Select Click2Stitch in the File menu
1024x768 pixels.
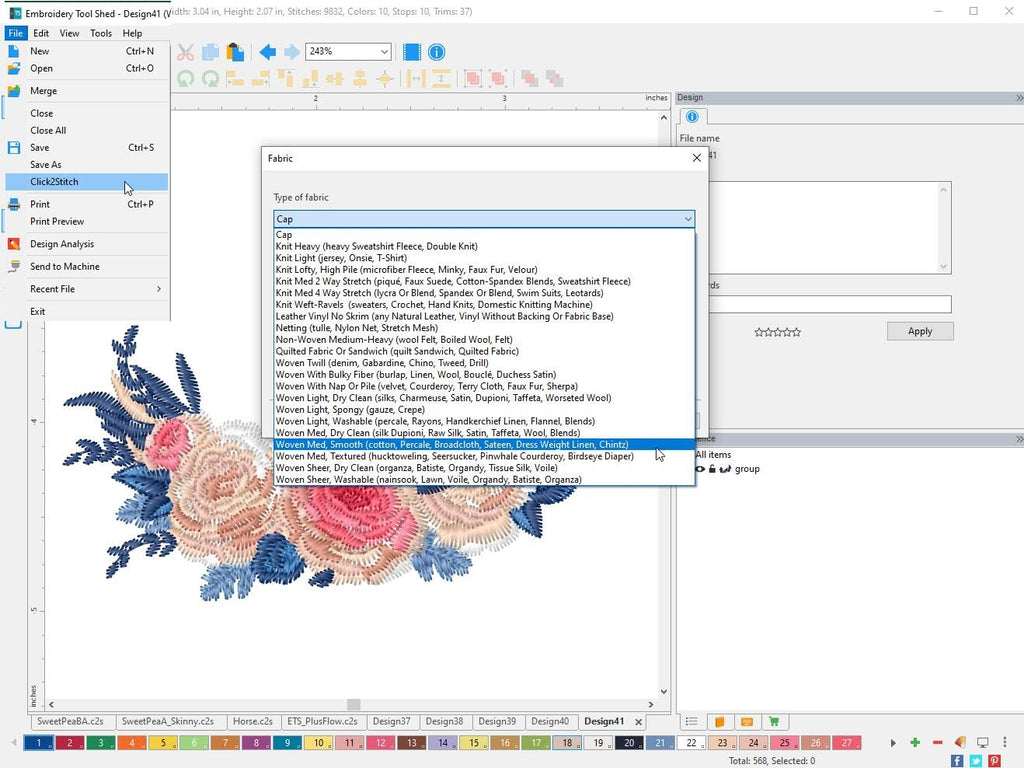point(86,182)
